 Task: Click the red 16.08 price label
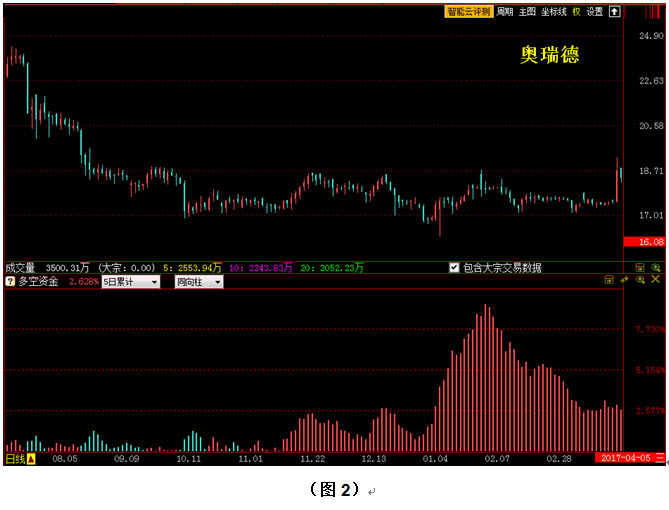(x=643, y=242)
